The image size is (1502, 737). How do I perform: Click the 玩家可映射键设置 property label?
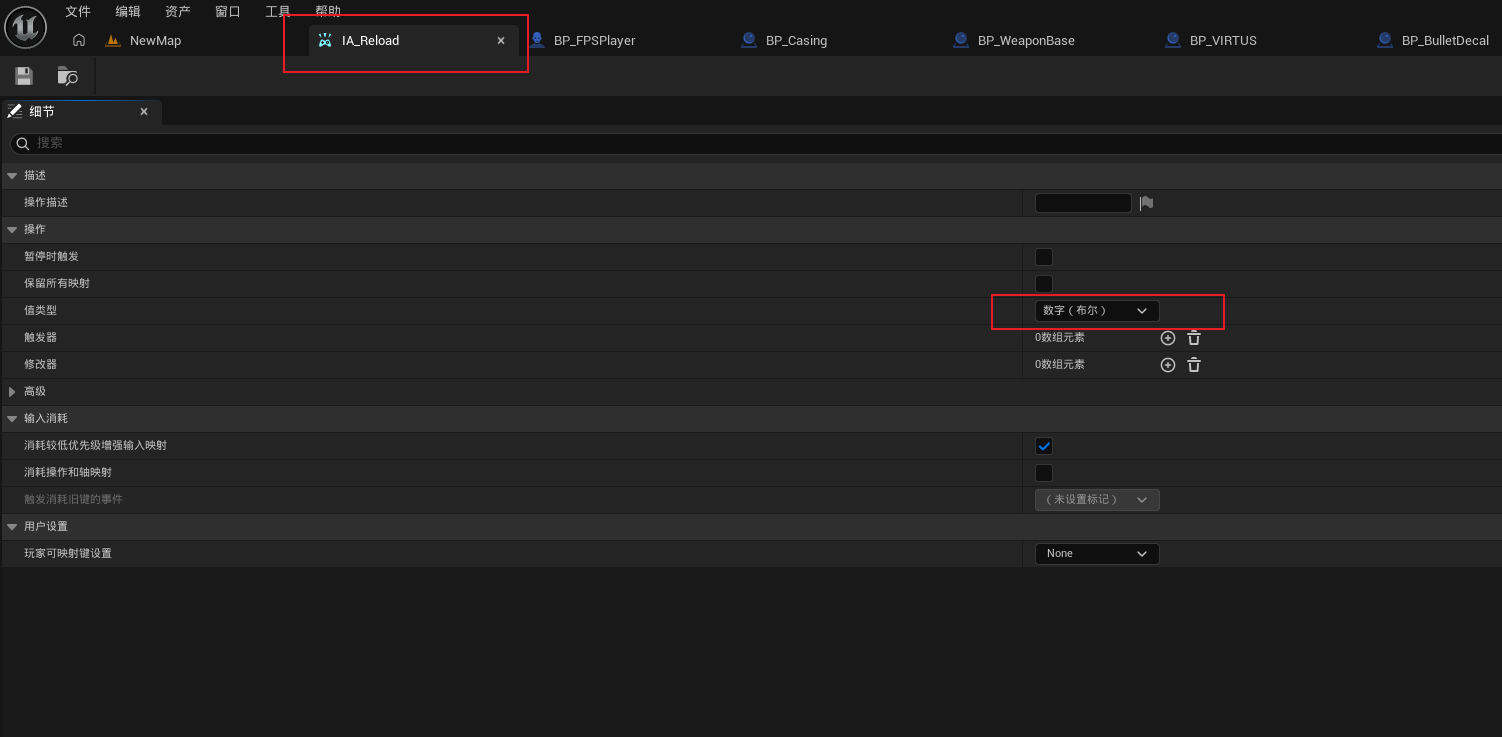pyautogui.click(x=68, y=554)
